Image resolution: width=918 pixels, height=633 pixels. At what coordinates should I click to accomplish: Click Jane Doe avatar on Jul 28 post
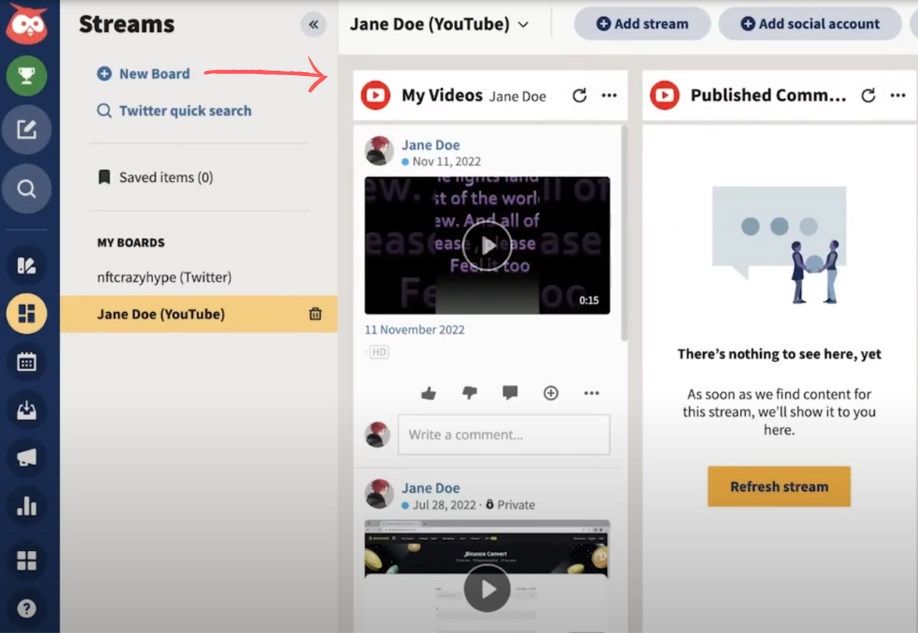click(379, 493)
